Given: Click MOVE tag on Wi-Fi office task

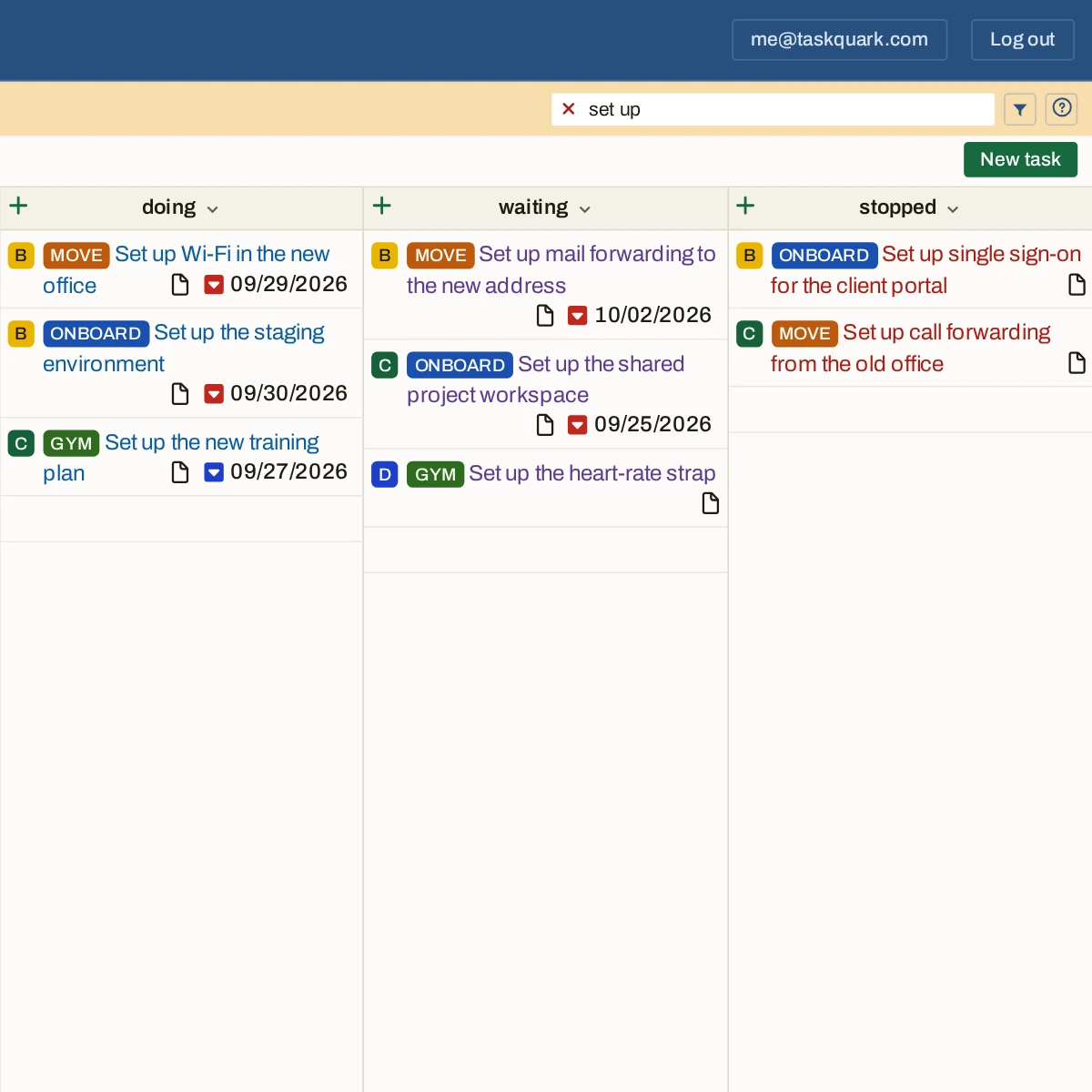Looking at the screenshot, I should pos(76,256).
